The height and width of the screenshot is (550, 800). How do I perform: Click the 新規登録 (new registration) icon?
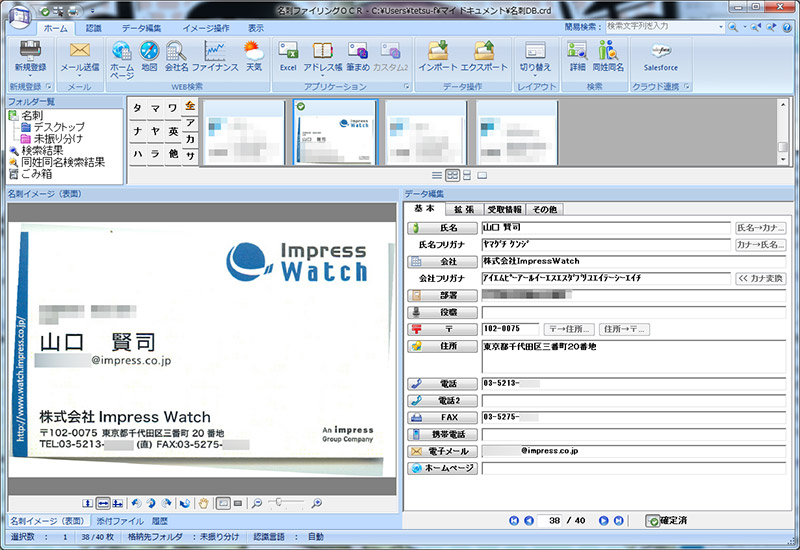tap(30, 50)
